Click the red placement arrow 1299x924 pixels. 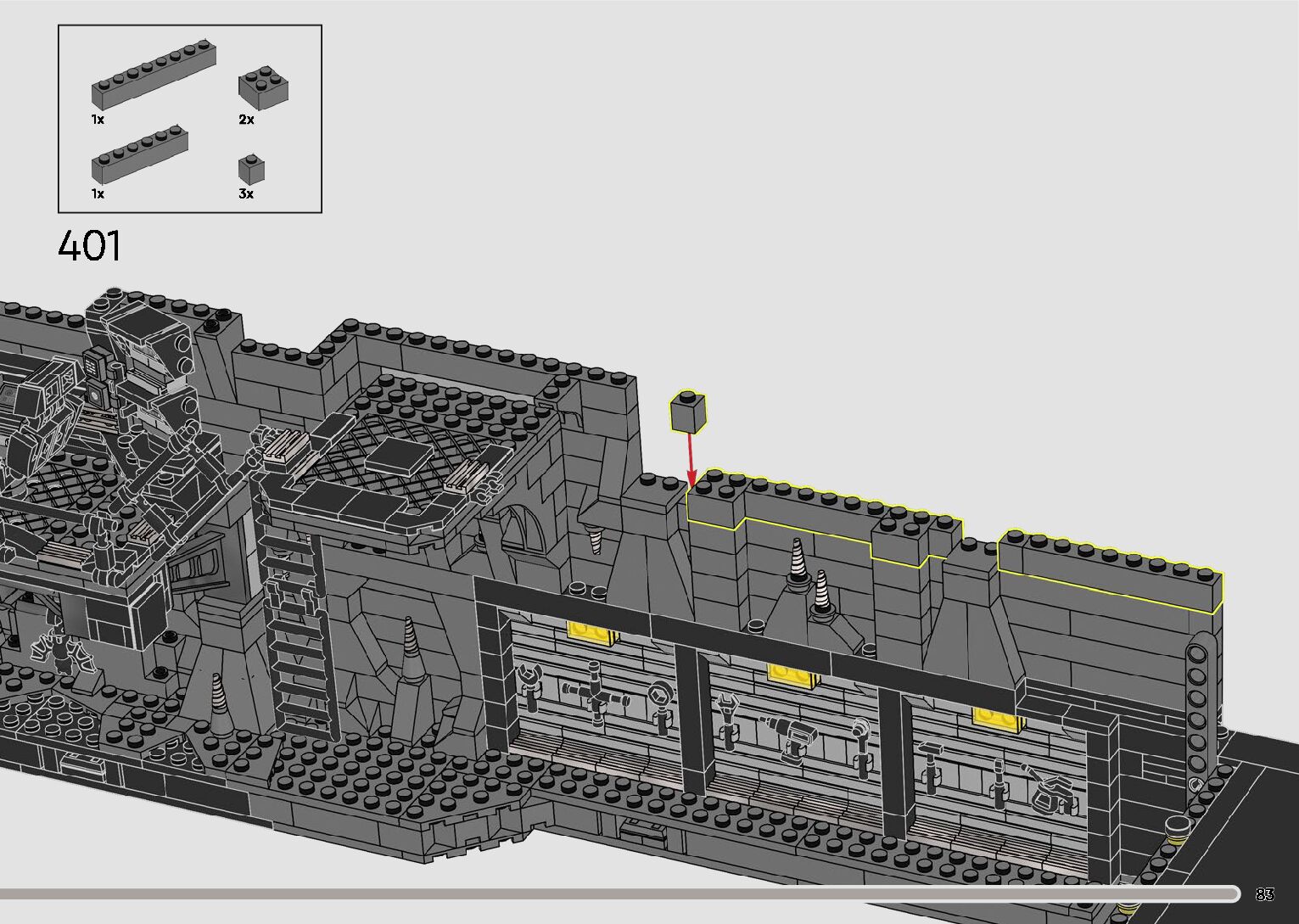pos(691,459)
